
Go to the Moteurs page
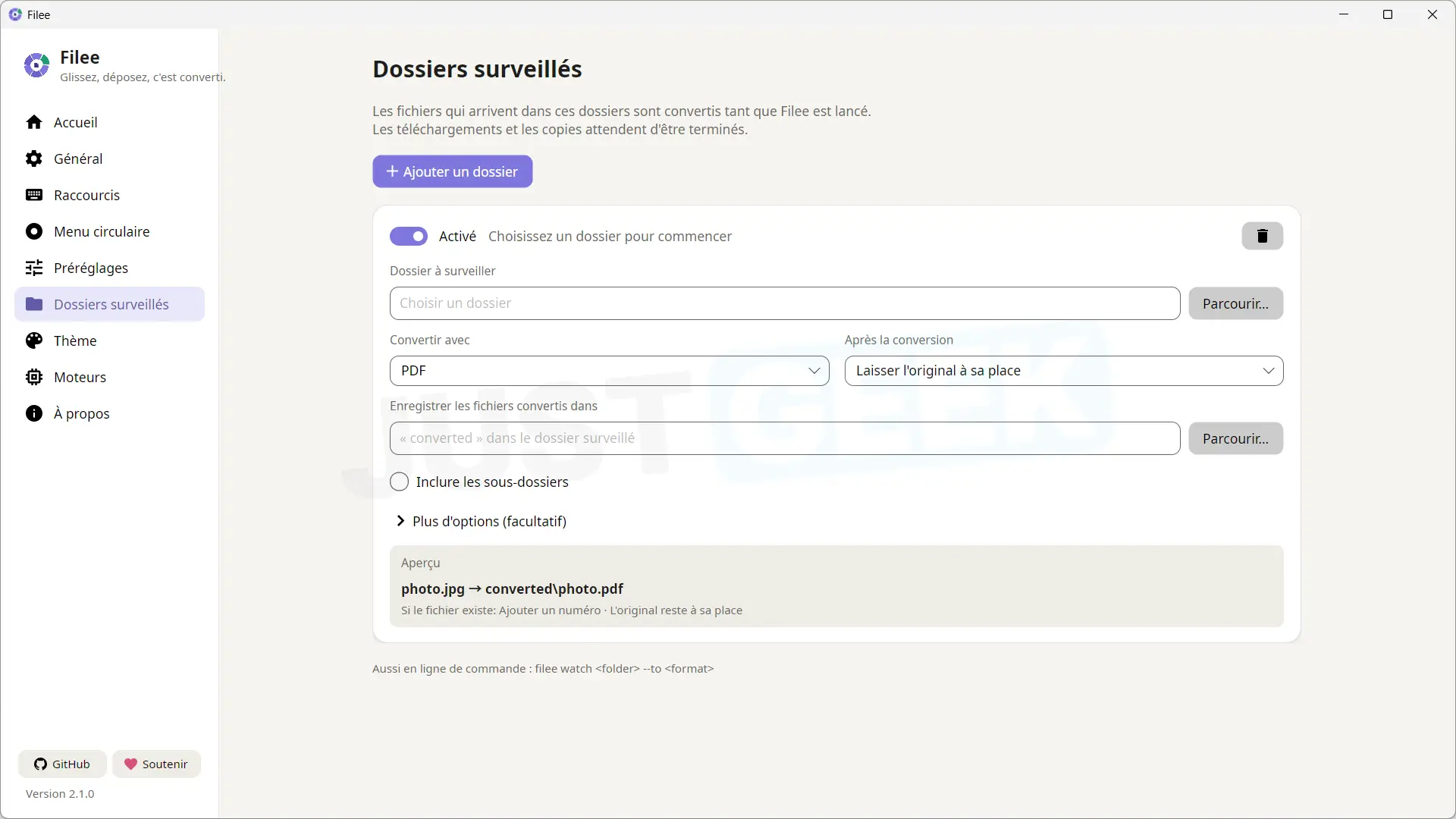coord(109,377)
